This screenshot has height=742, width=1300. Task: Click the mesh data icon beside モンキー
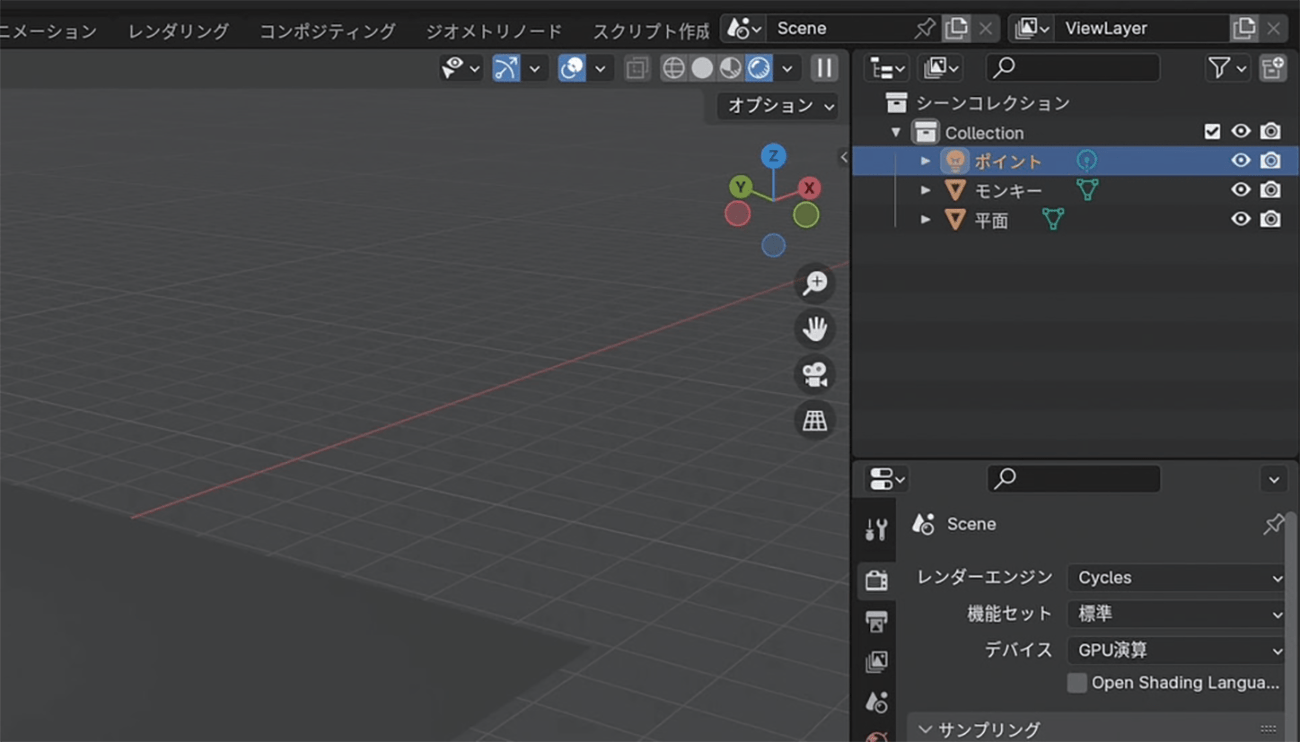click(x=1087, y=189)
